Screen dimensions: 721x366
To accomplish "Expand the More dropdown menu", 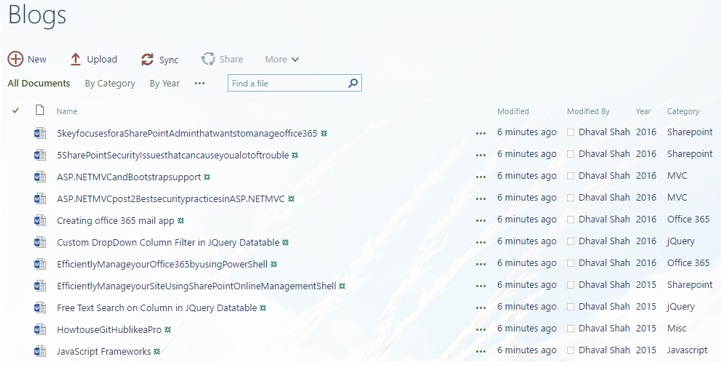I will pos(282,59).
